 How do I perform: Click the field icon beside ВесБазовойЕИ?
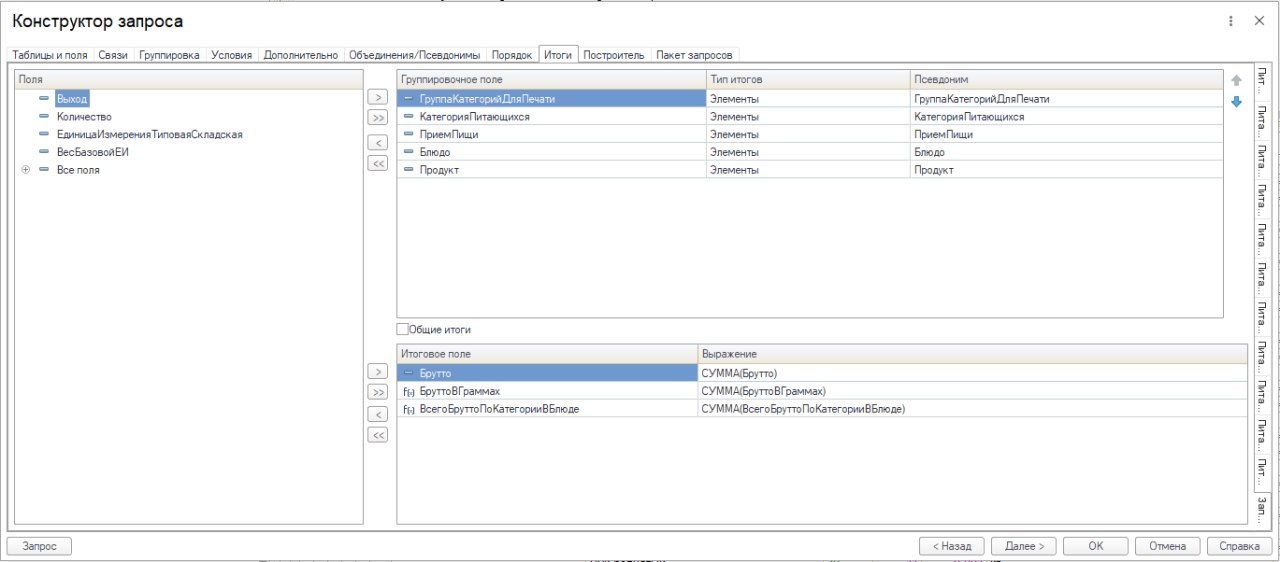[44, 152]
